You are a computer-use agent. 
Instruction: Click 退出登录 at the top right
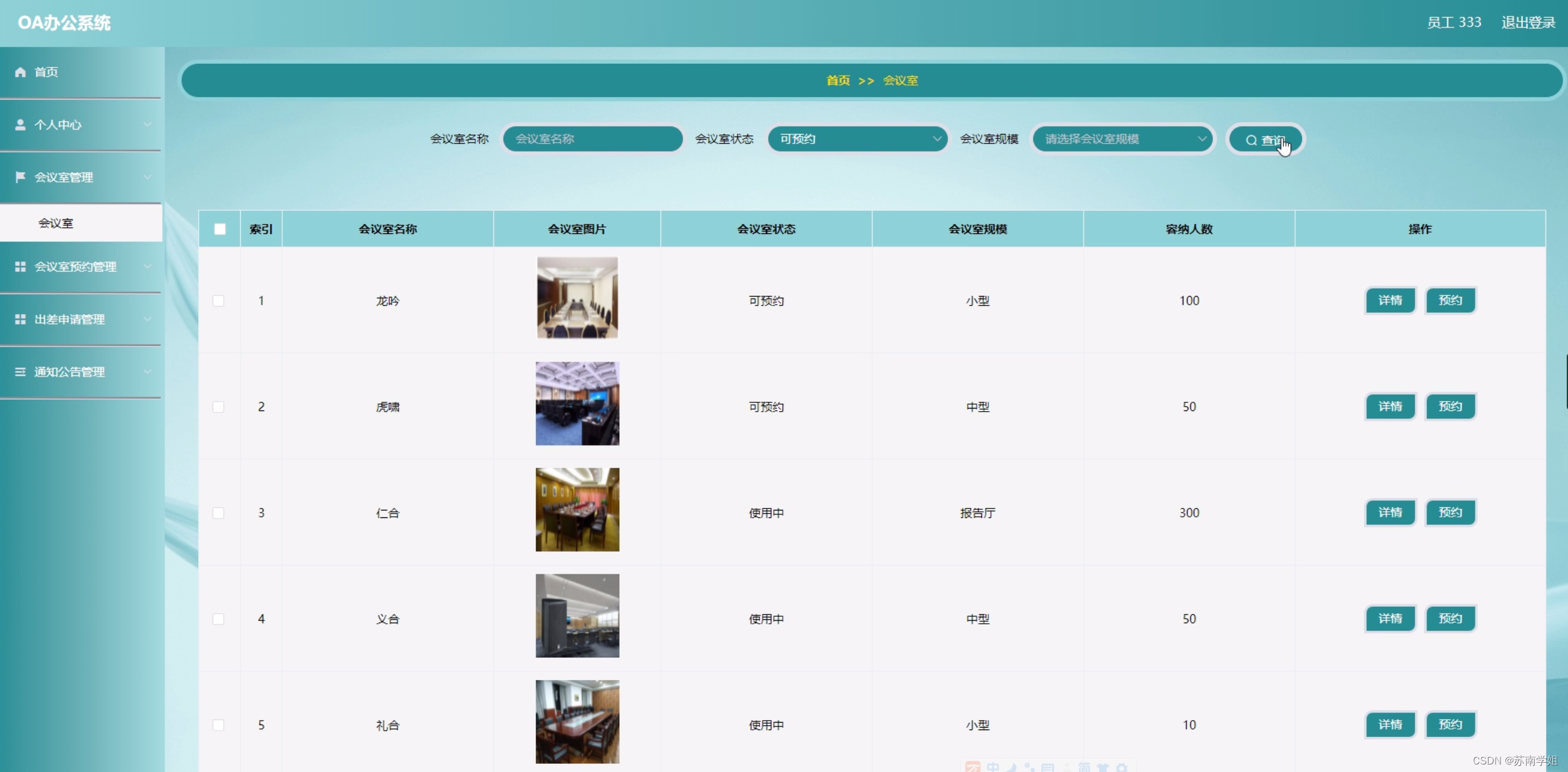click(1527, 23)
